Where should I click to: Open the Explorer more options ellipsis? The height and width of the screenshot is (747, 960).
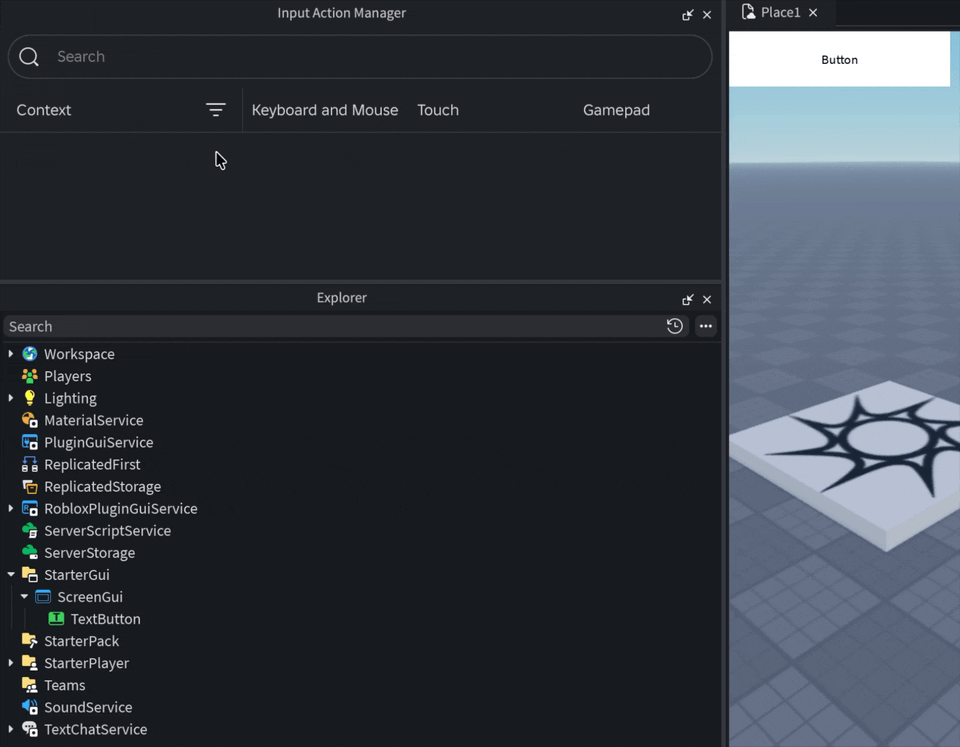coord(705,326)
